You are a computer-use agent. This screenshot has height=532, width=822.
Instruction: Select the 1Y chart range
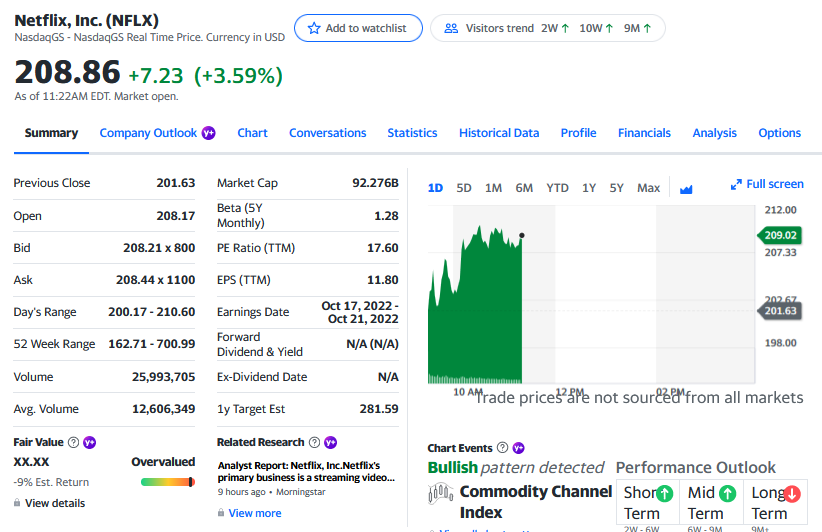[x=589, y=188]
